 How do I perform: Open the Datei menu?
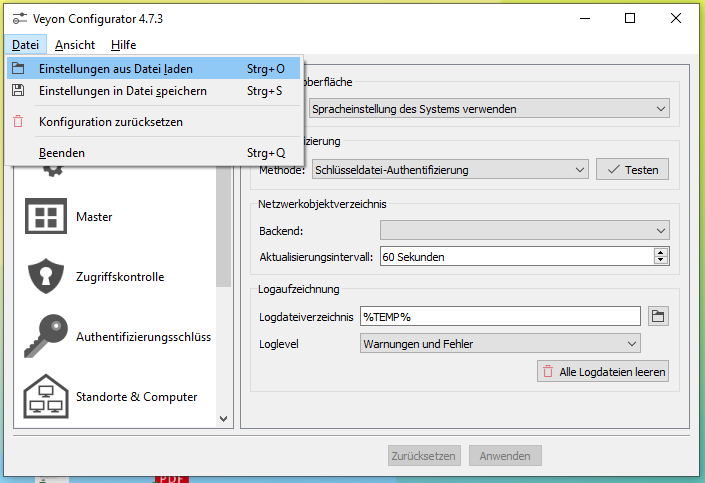(x=26, y=45)
